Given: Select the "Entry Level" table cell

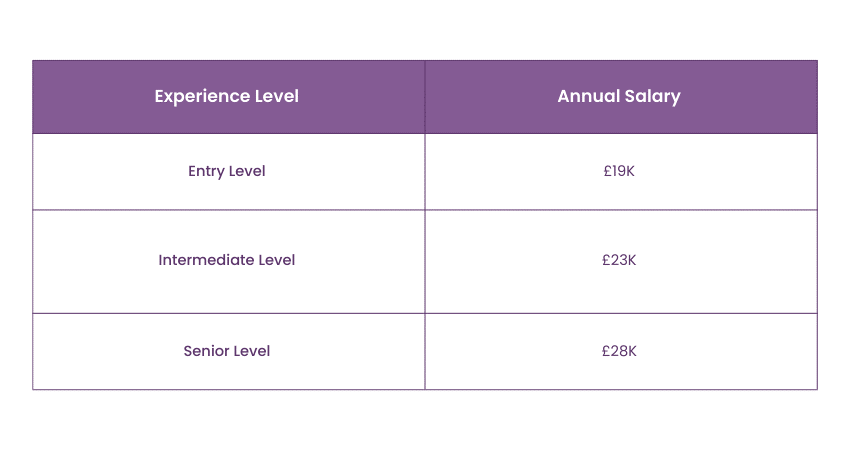Looking at the screenshot, I should pyautogui.click(x=227, y=171).
